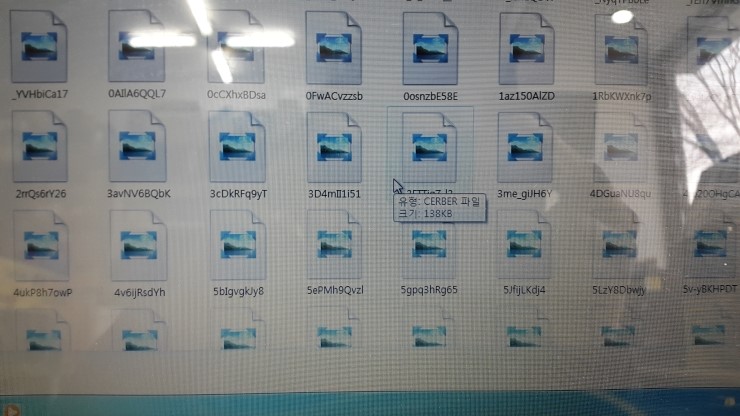
Task: Select the 5v-yBKHPDT file icon
Action: (x=710, y=245)
